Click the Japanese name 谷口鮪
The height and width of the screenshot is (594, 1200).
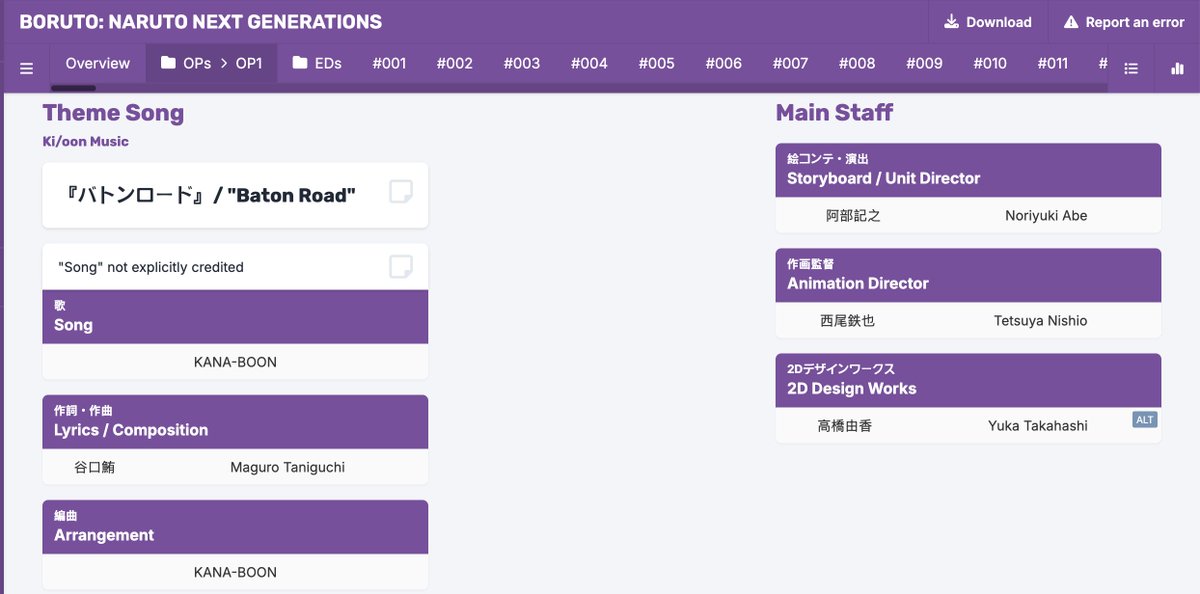(x=94, y=467)
